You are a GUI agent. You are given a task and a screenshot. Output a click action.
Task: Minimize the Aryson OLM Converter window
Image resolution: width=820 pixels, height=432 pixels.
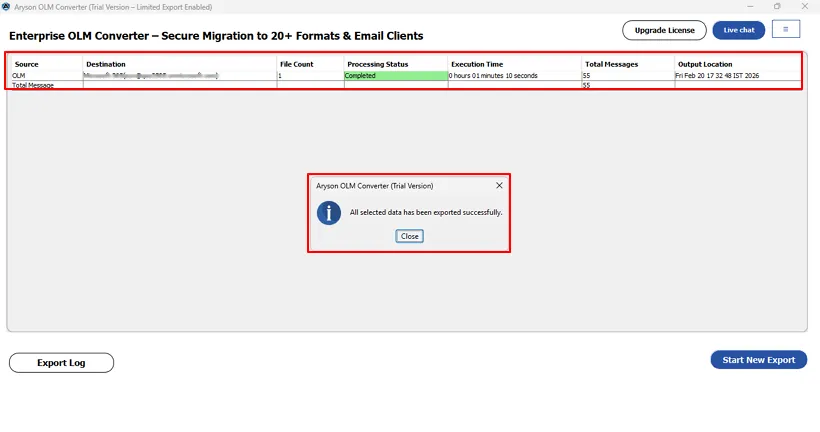point(749,7)
